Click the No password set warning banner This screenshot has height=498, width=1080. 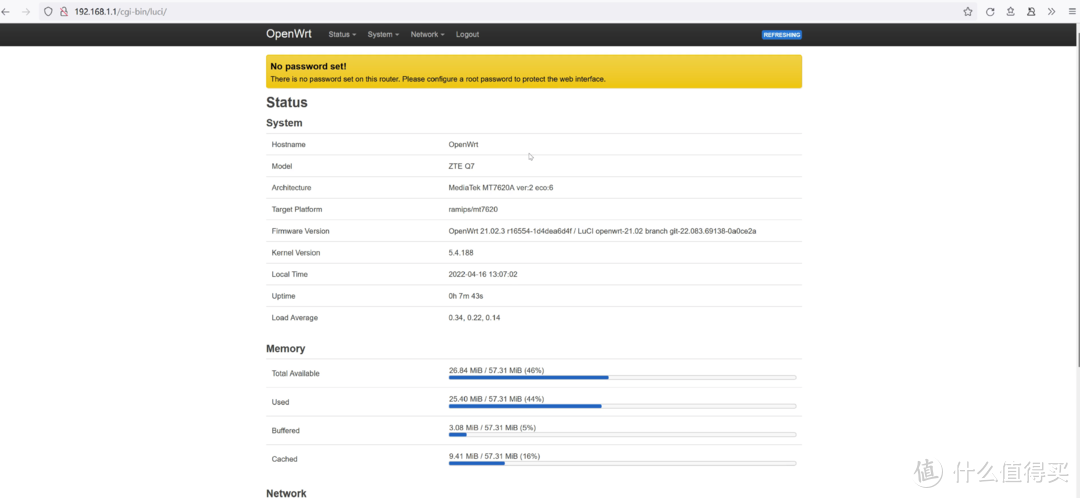click(533, 72)
